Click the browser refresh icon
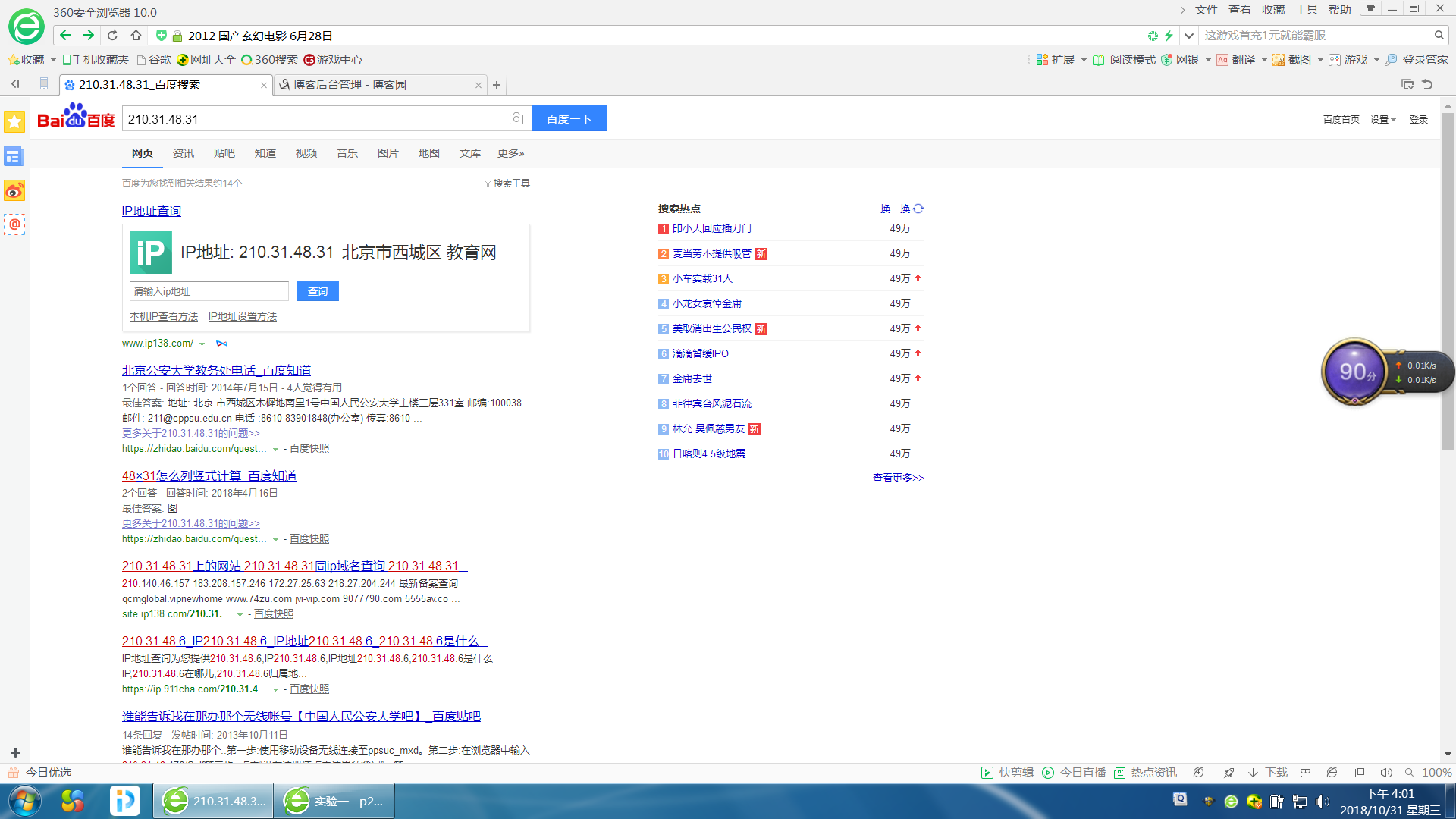 112,36
